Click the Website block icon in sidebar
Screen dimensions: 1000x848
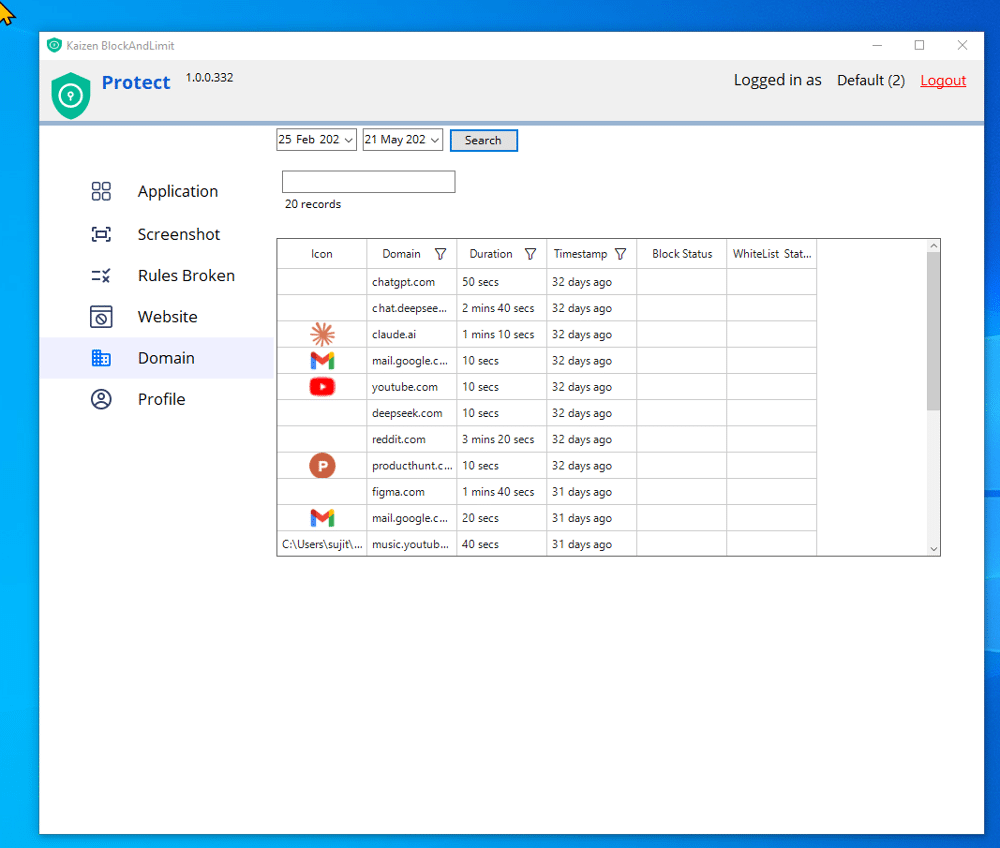[101, 317]
